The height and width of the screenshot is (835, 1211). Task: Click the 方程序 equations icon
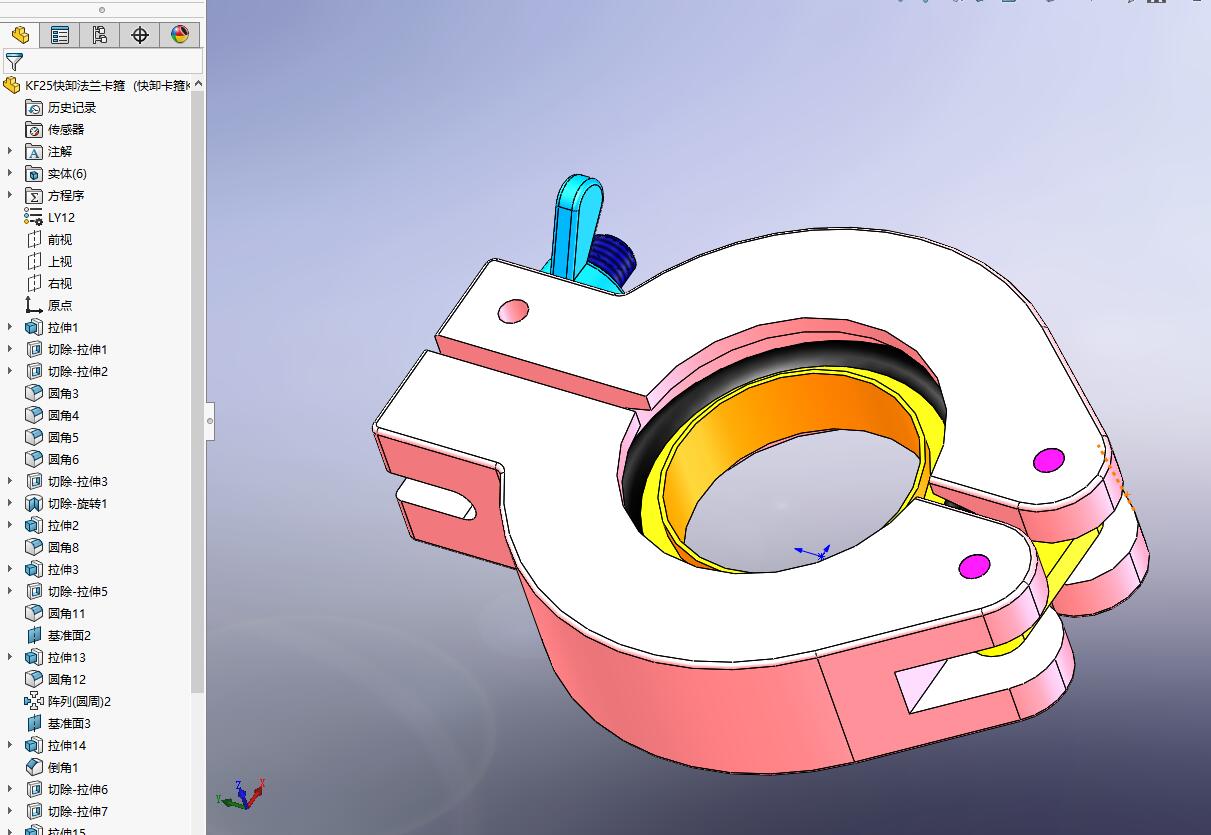click(x=34, y=195)
